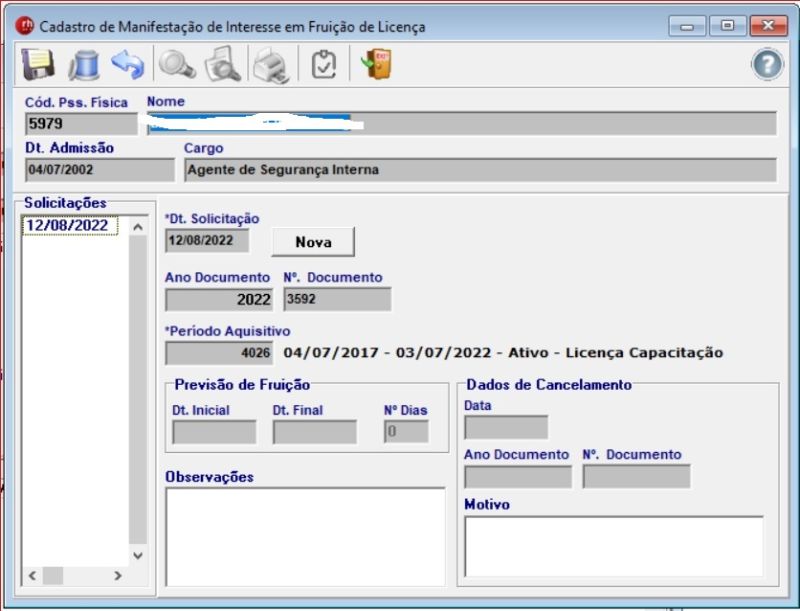Viewport: 800px width, 611px height.
Task: Click the Save floppy disk icon
Action: (x=38, y=65)
